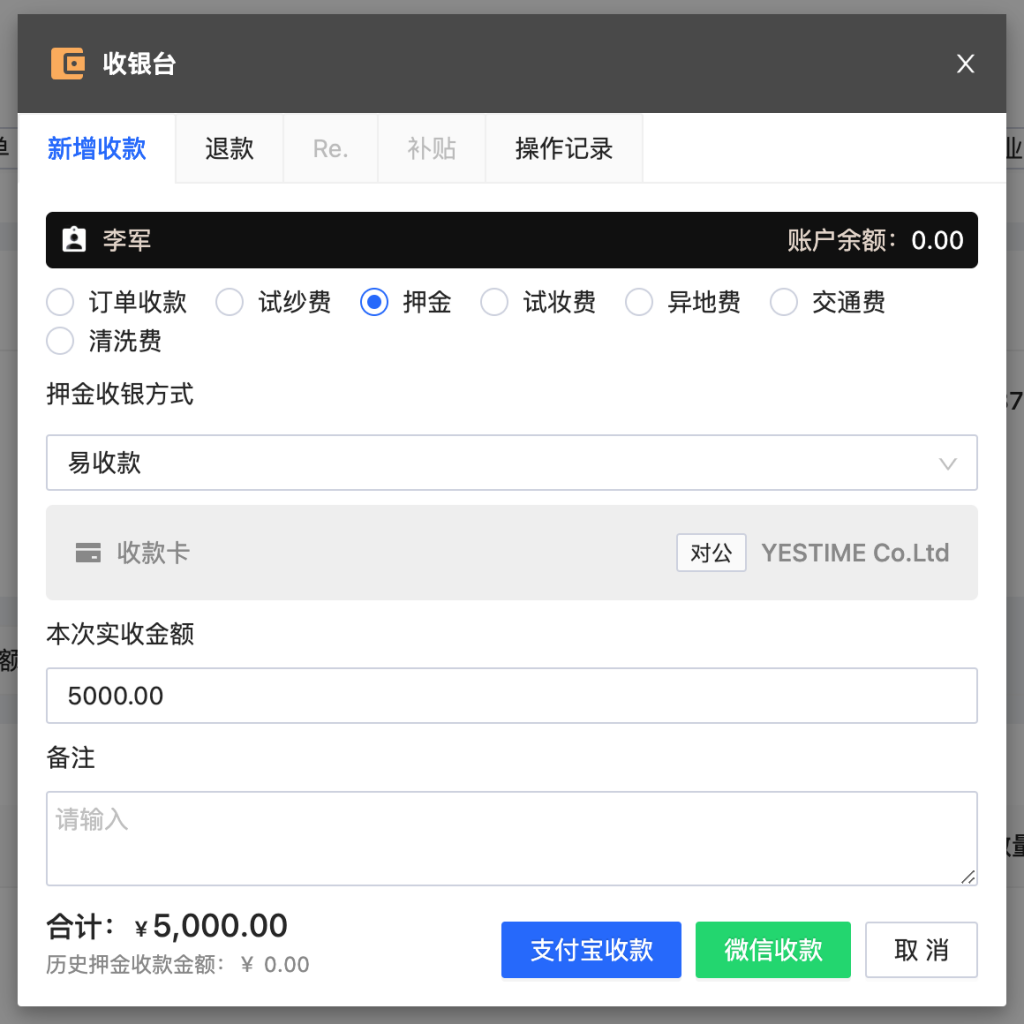Choose the 押金 radio button
This screenshot has width=1024, height=1024.
pos(374,302)
